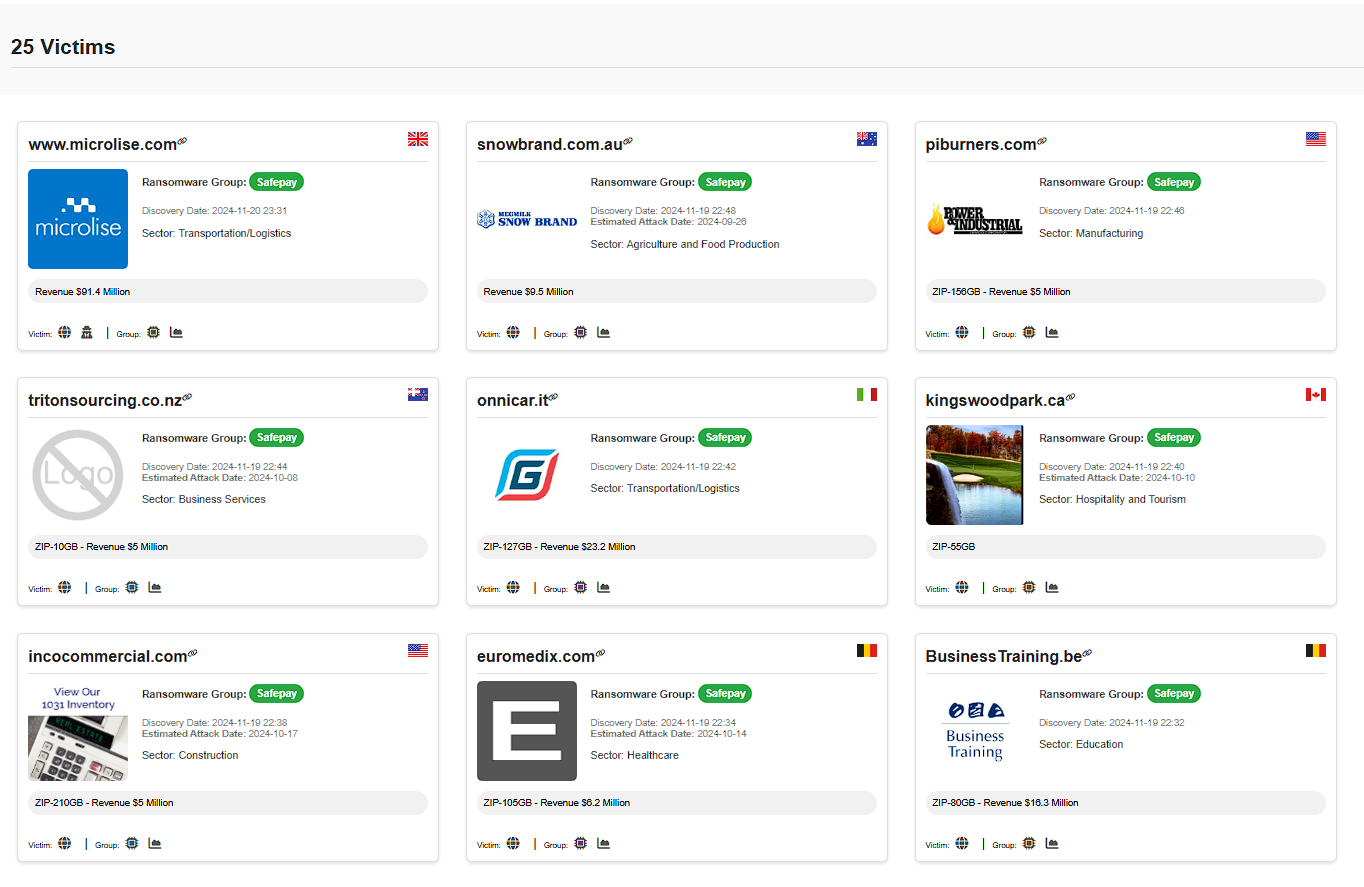Open the kingswoodpark.ca victim title
Viewport: 1364px width, 887px height.
tap(995, 401)
